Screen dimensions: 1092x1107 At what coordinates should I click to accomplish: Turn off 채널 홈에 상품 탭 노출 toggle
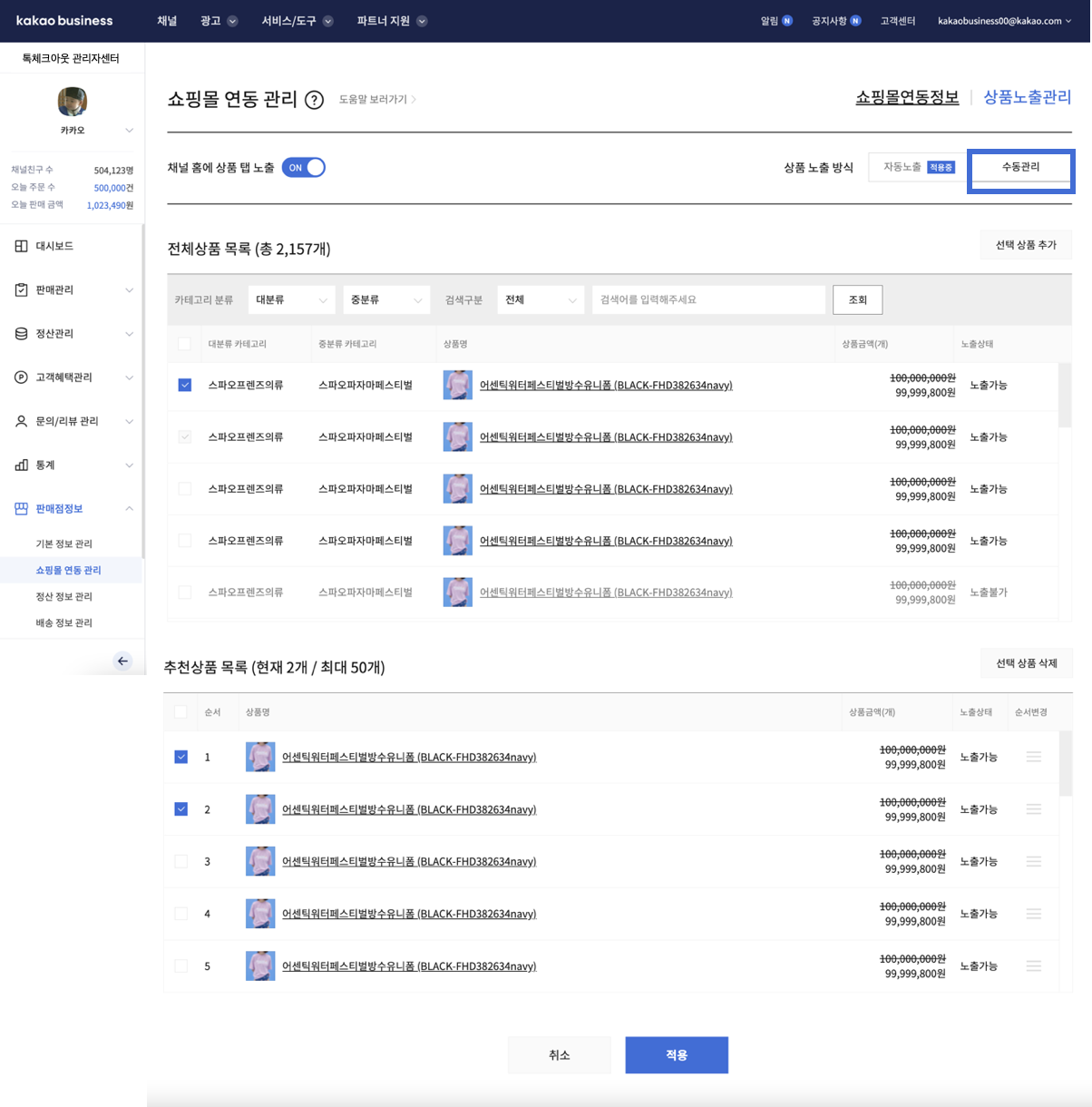pos(304,168)
